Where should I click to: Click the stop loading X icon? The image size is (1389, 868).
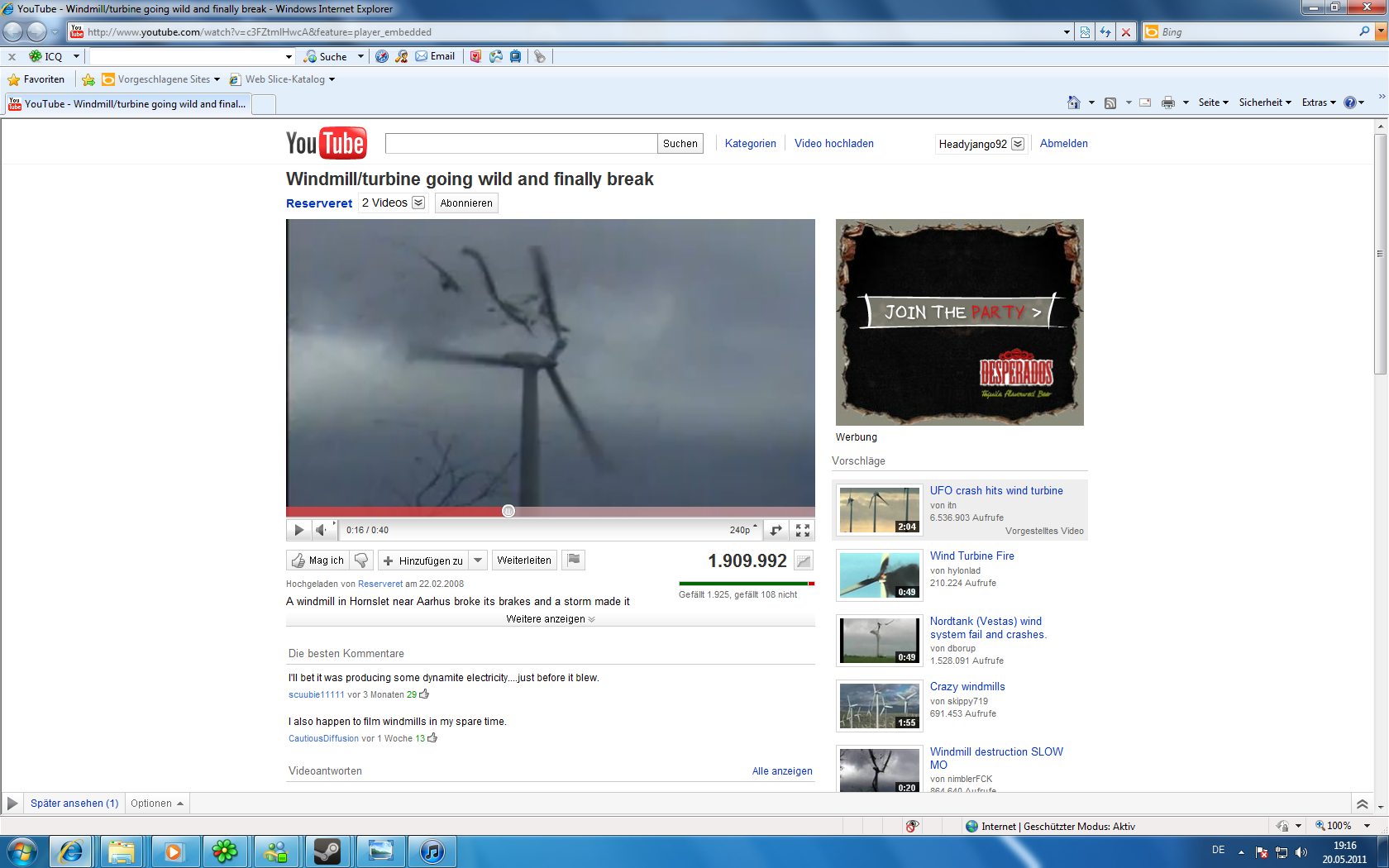[1125, 32]
